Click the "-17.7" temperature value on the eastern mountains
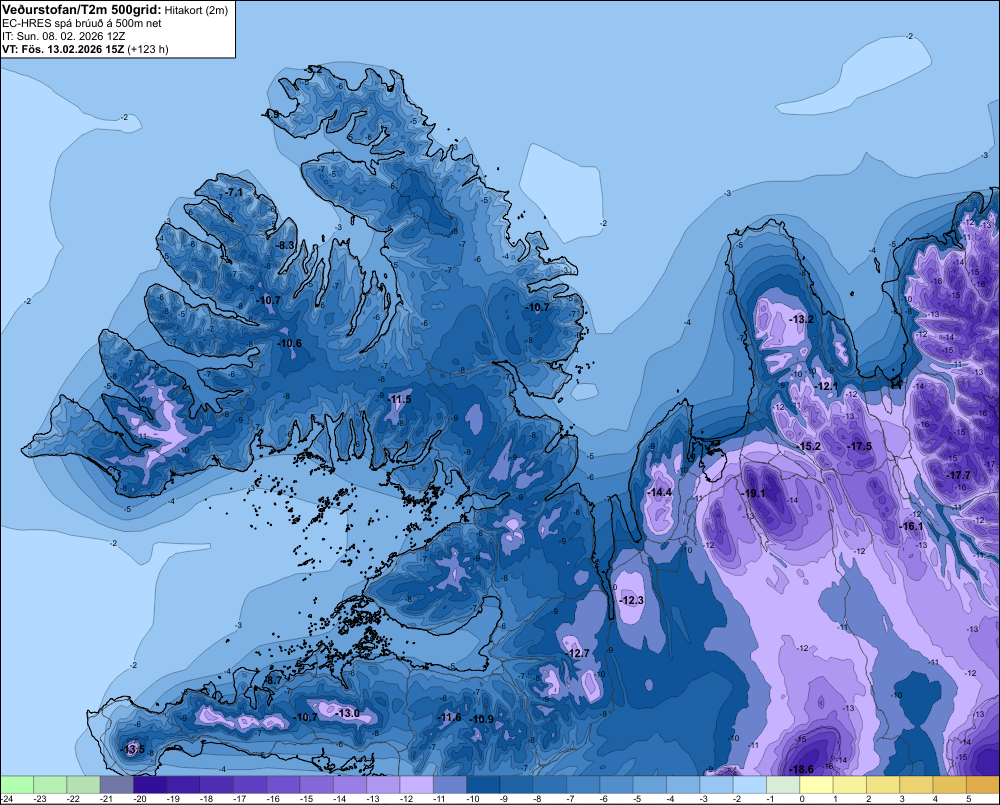Image resolution: width=1000 pixels, height=805 pixels. coord(959,475)
